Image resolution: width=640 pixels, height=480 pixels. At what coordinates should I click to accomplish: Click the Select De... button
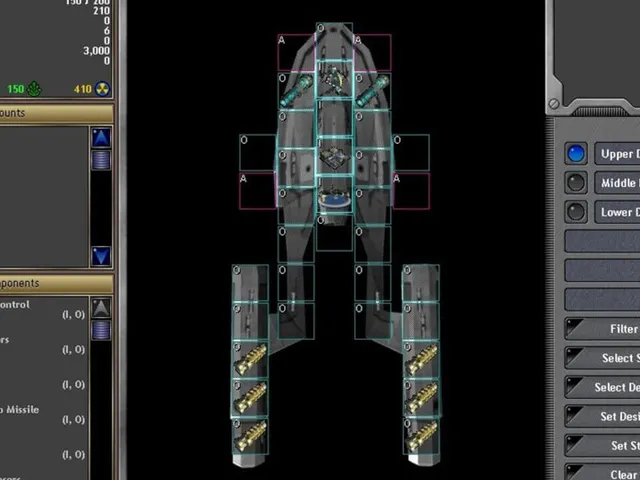(x=602, y=387)
